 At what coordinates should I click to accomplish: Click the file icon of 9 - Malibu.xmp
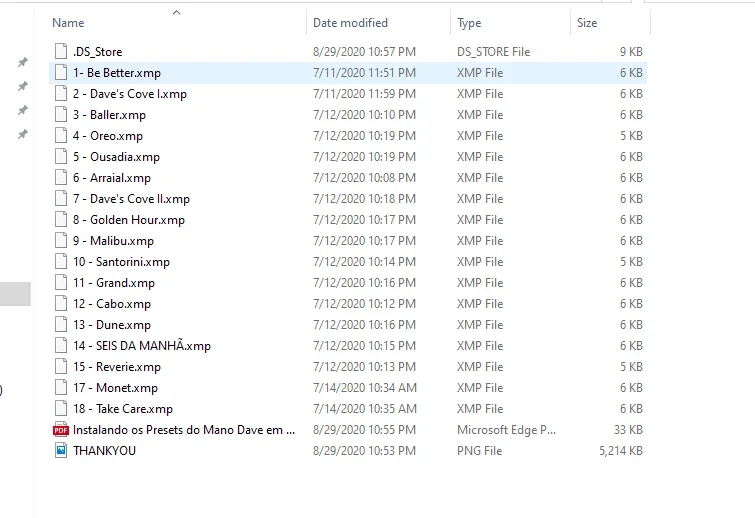(x=61, y=240)
